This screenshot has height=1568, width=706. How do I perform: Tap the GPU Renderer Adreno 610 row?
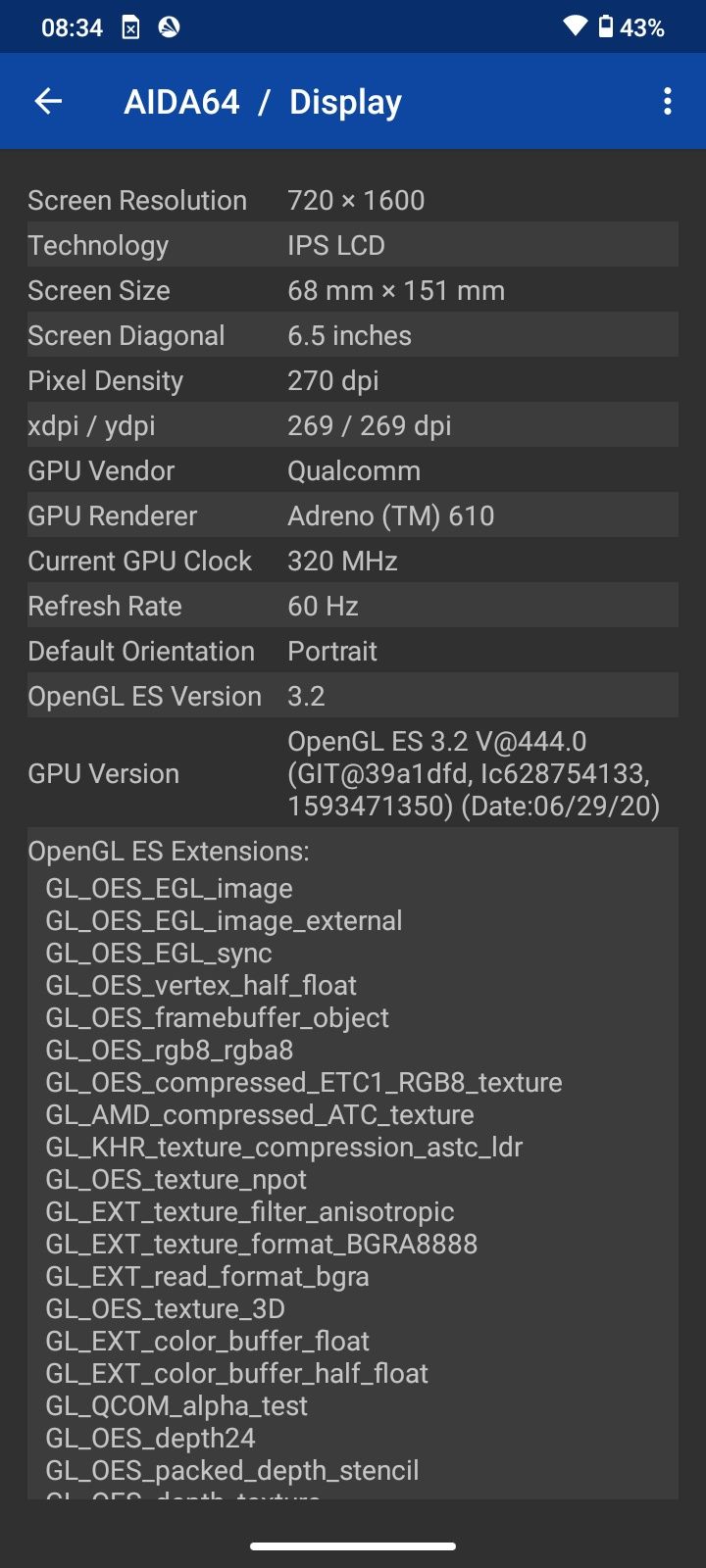tap(353, 515)
